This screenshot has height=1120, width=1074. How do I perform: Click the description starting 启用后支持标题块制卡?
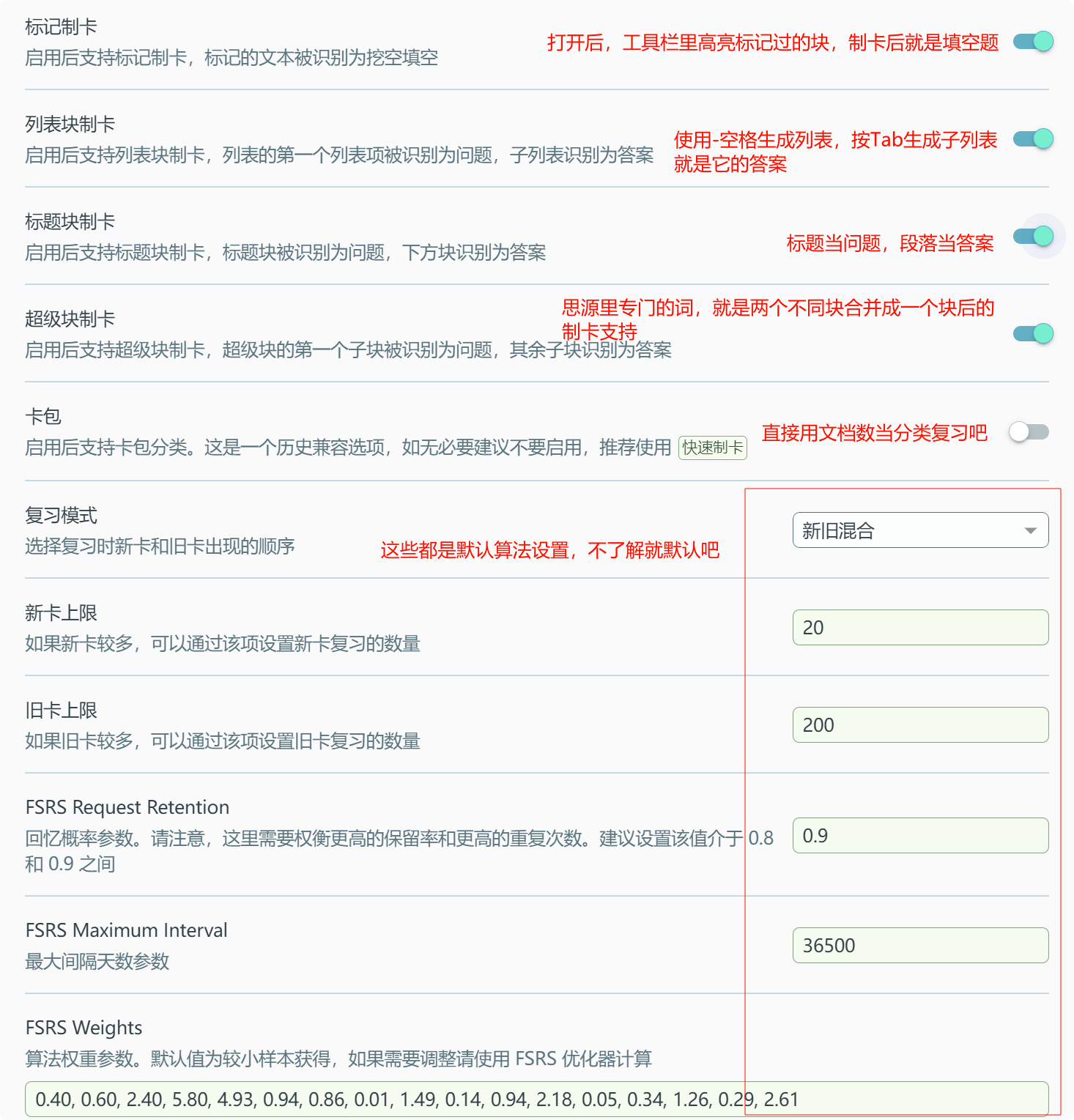coord(286,253)
